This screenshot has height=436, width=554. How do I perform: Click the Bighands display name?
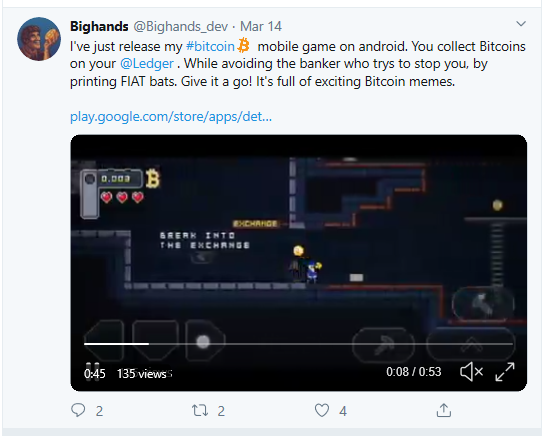coord(99,26)
